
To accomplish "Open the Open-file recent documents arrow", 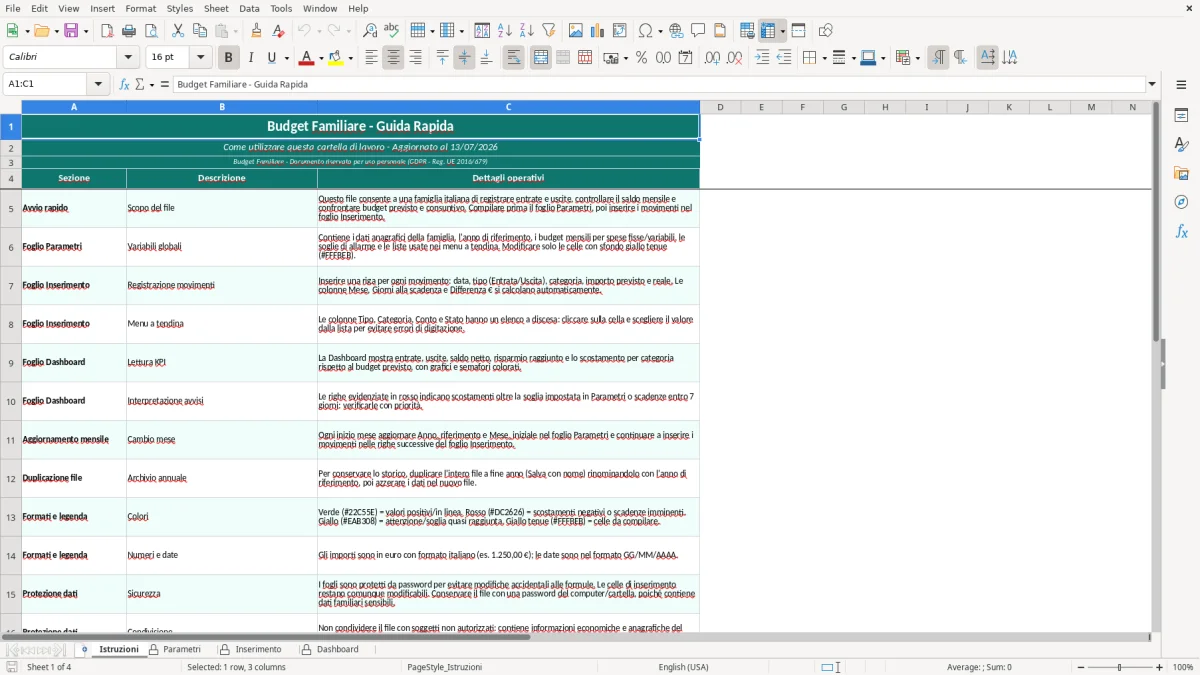I will click(x=55, y=31).
